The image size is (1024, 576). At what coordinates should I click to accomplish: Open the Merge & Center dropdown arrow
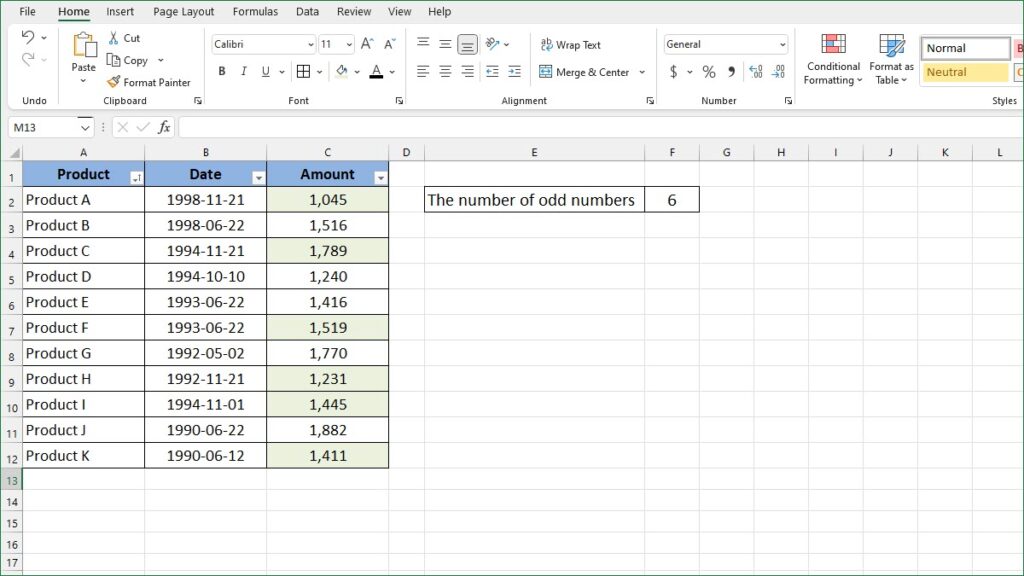tap(642, 71)
